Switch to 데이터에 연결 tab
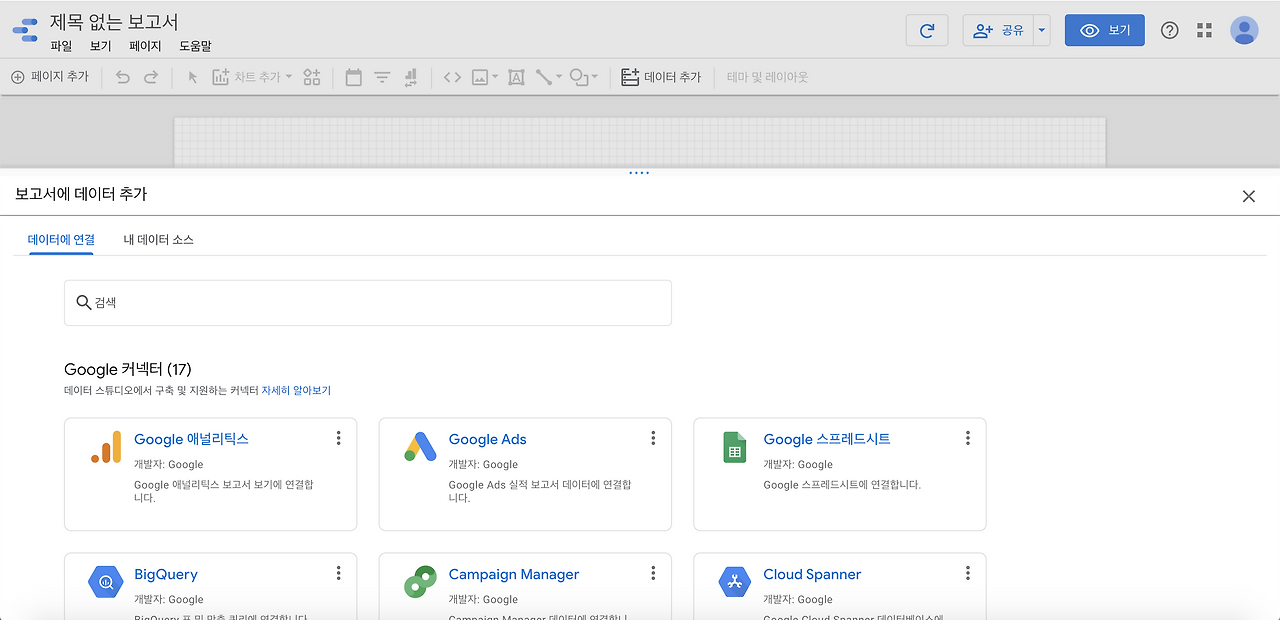This screenshot has height=620, width=1280. pos(61,240)
